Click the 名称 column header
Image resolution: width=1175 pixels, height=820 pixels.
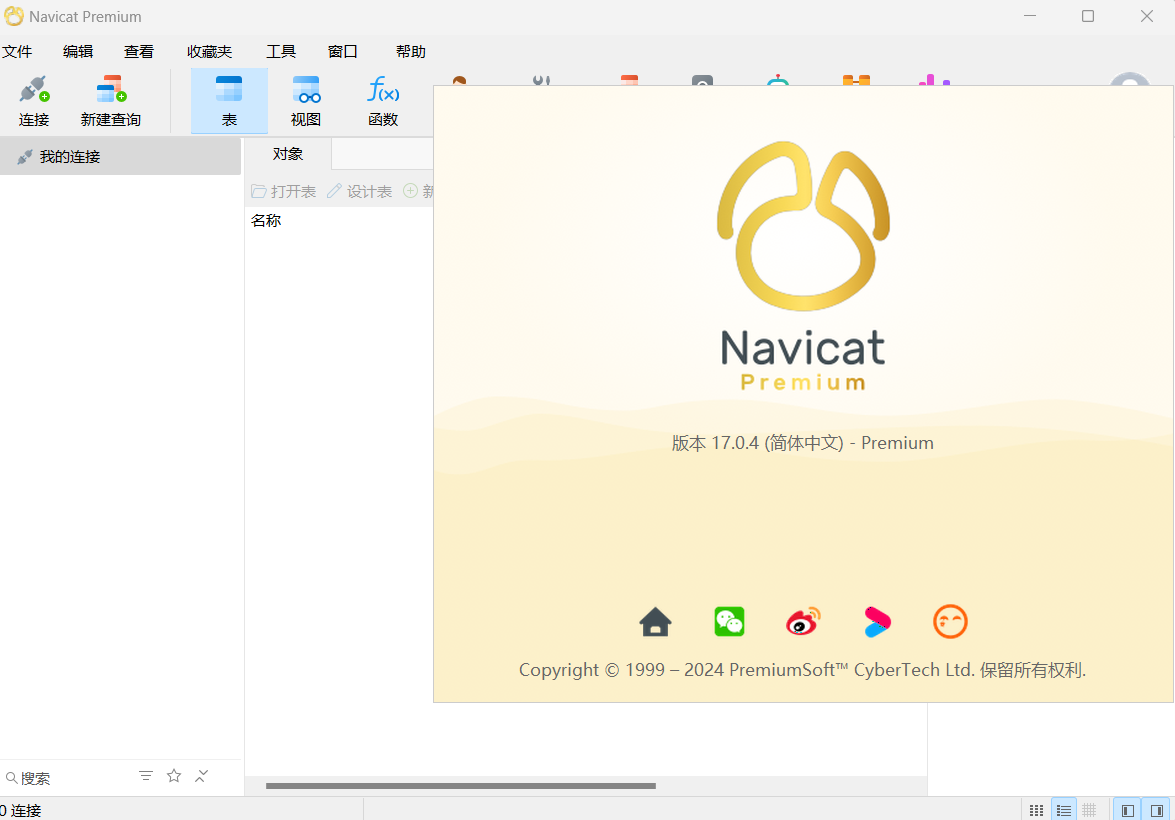(x=266, y=220)
